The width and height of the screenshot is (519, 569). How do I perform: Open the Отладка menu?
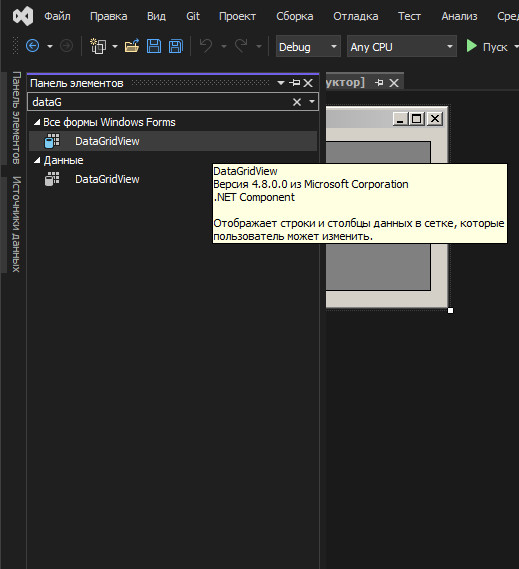[356, 16]
